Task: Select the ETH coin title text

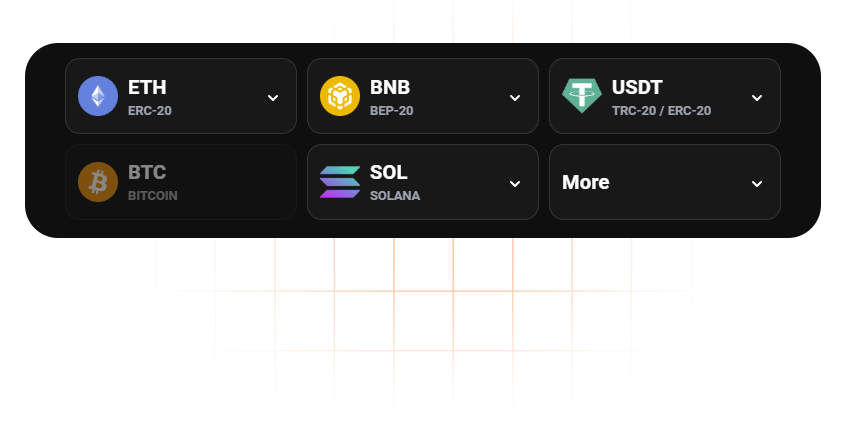Action: coord(147,87)
